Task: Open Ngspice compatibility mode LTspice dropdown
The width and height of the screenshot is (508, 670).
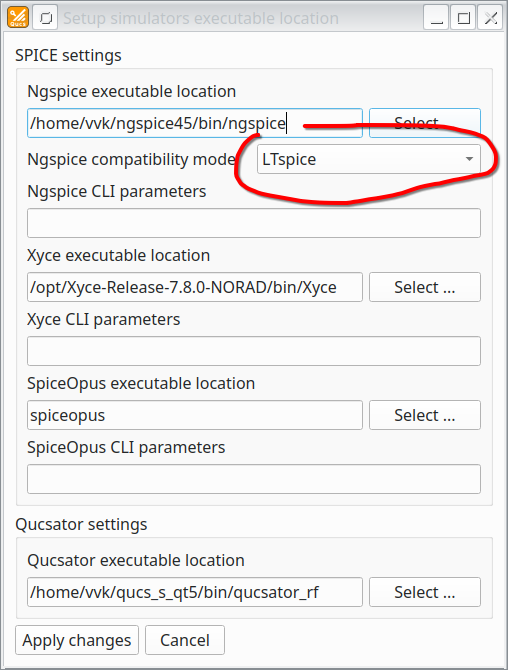Action: (x=369, y=159)
